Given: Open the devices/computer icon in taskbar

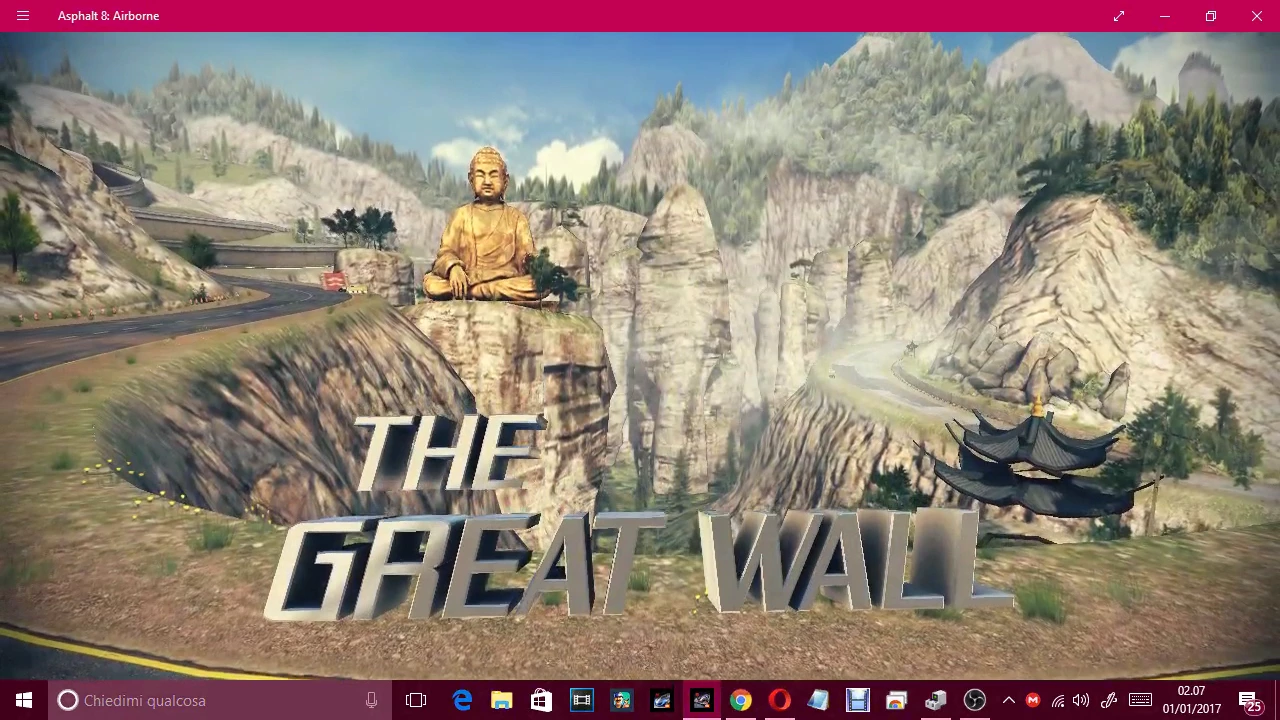Looking at the screenshot, I should 936,701.
